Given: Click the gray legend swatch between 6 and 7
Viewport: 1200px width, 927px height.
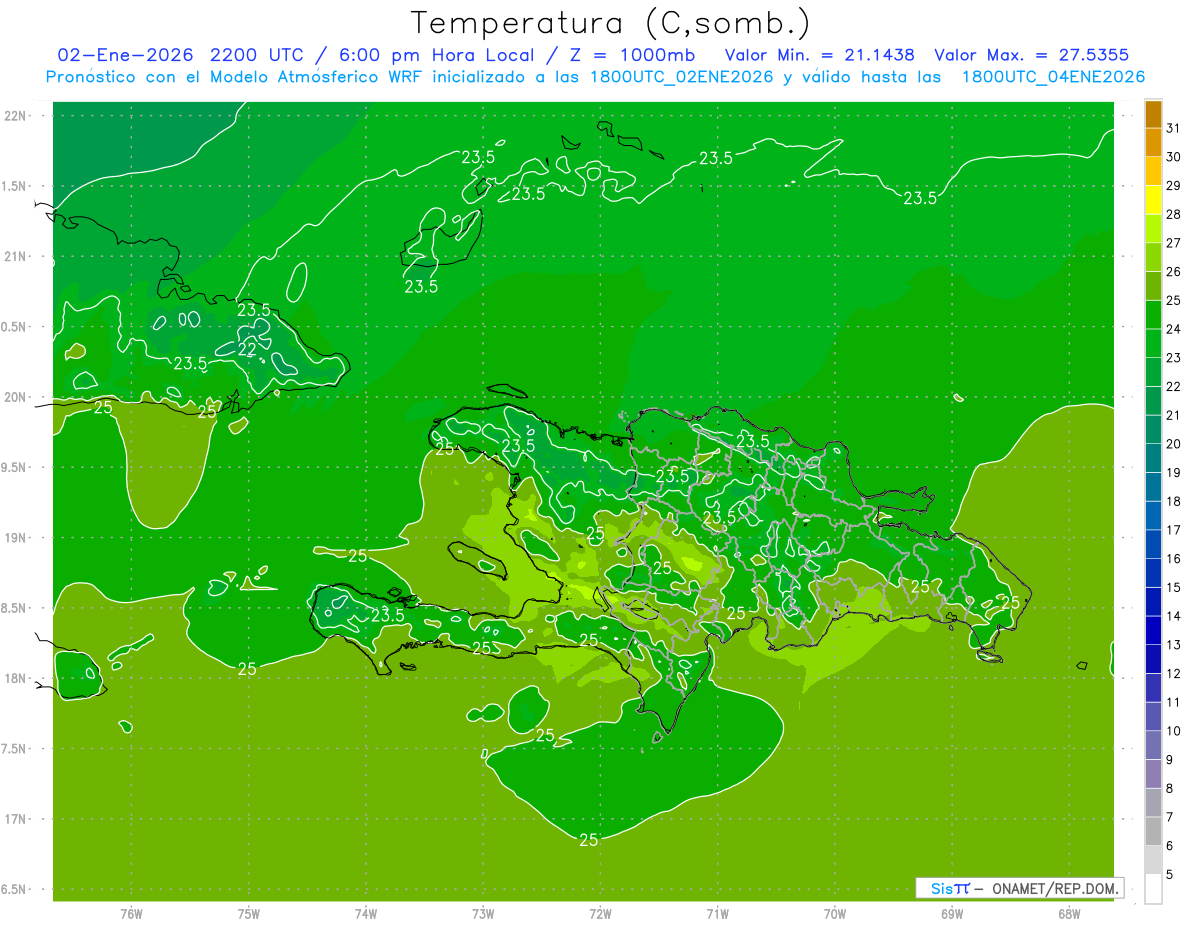Looking at the screenshot, I should tap(1153, 831).
